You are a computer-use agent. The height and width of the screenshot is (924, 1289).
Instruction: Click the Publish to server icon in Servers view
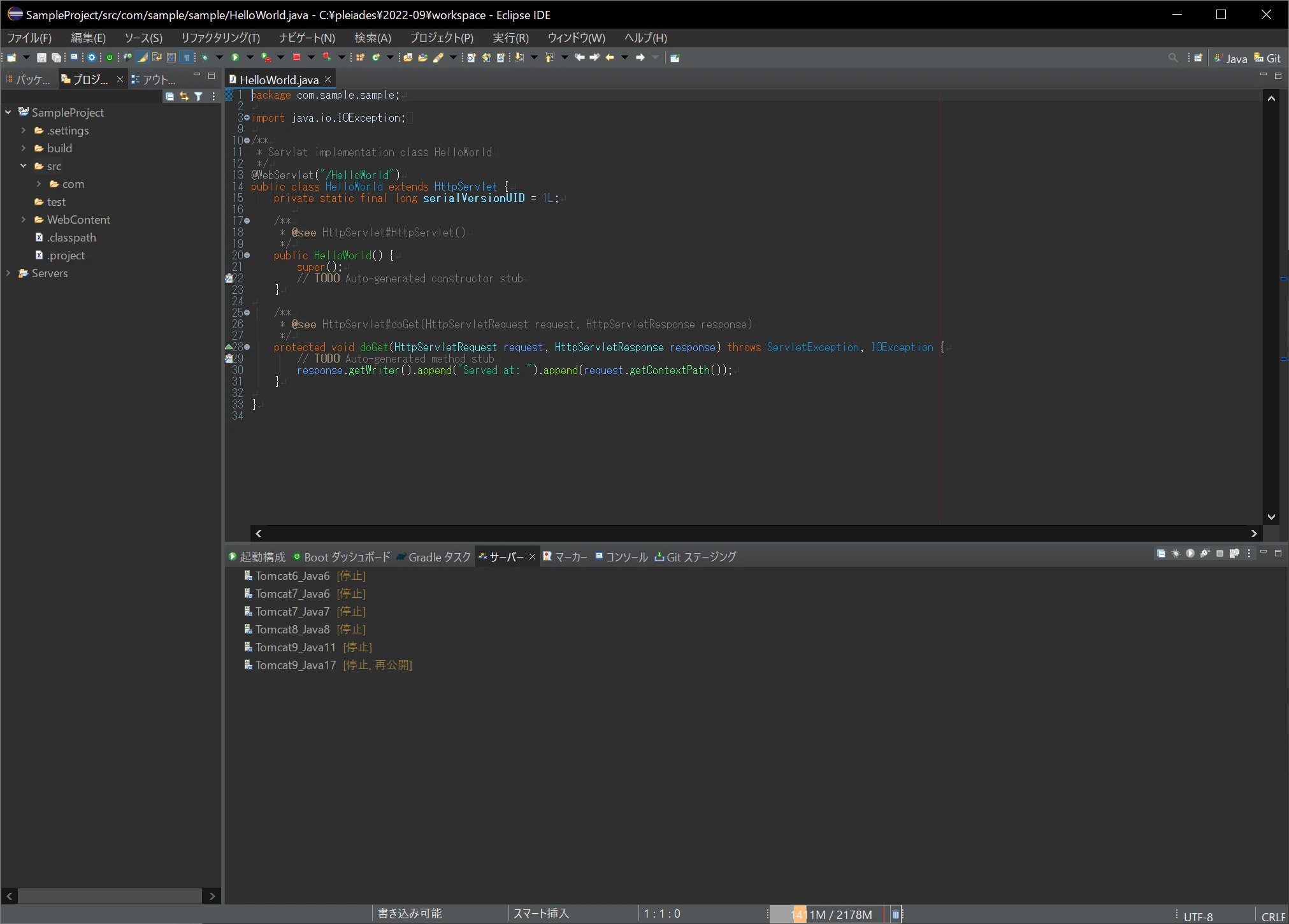pos(1234,554)
